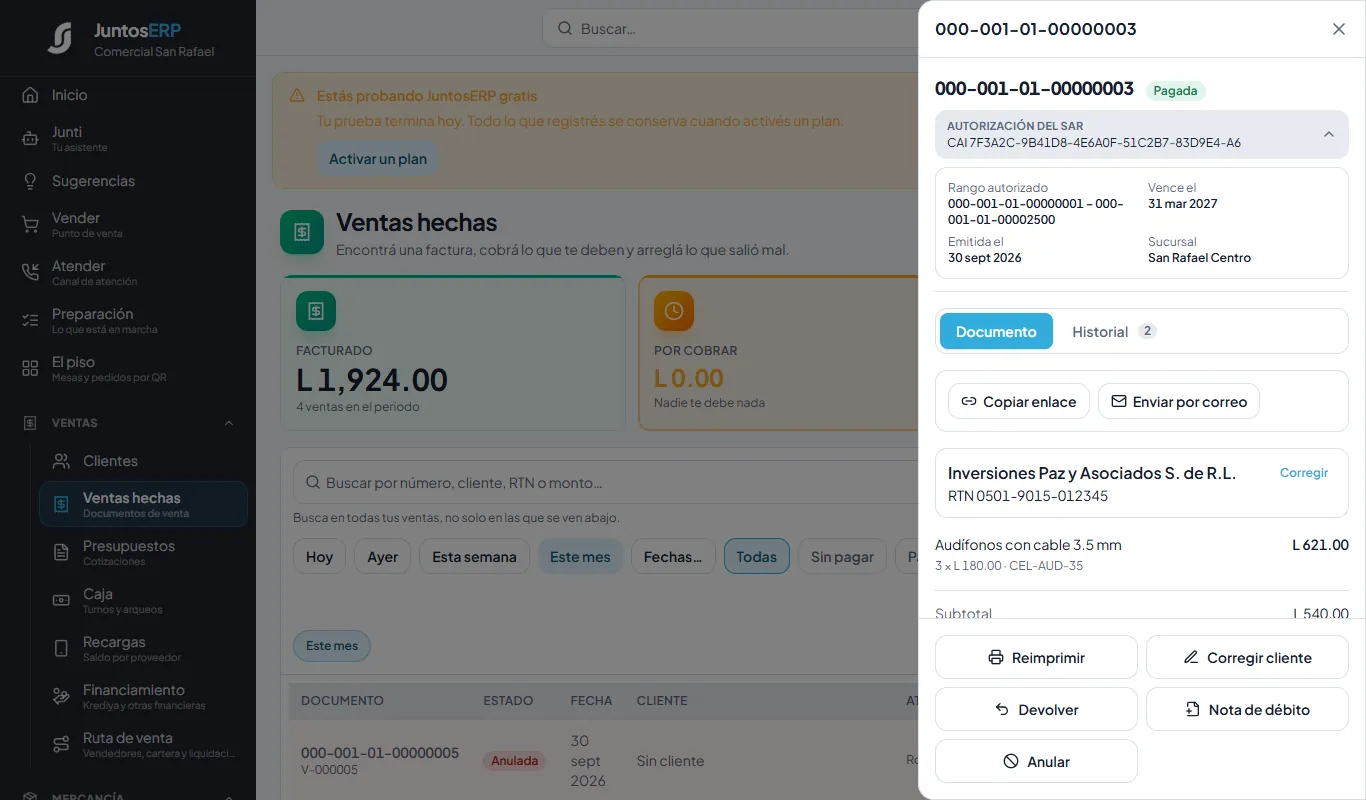
Task: Collapse the VENTAS sidebar group
Action: click(229, 423)
